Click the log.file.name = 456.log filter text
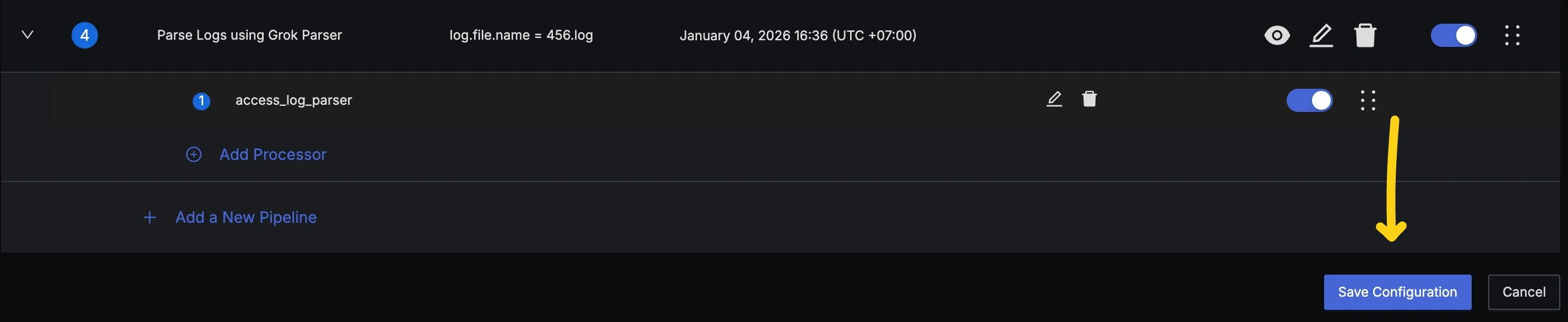 521,35
